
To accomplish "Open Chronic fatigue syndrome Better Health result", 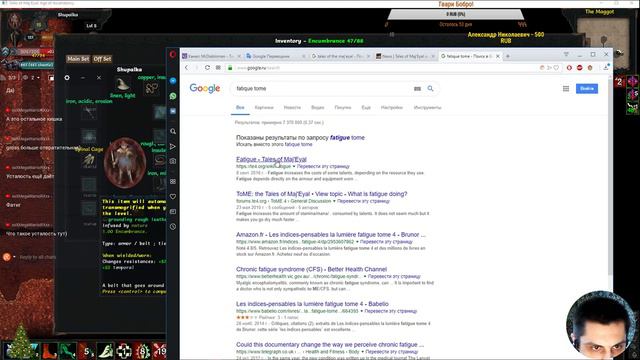I will [x=311, y=269].
